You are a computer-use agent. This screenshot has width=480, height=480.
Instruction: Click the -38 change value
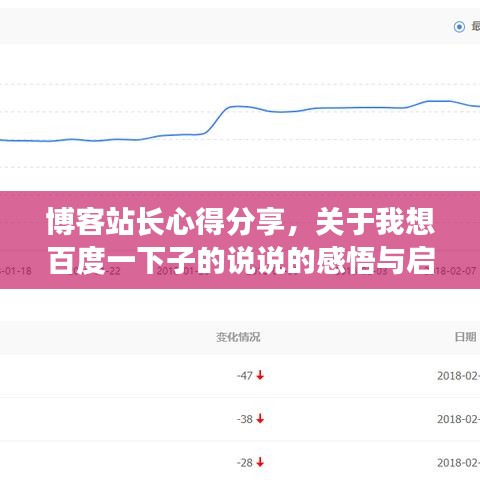(x=245, y=419)
